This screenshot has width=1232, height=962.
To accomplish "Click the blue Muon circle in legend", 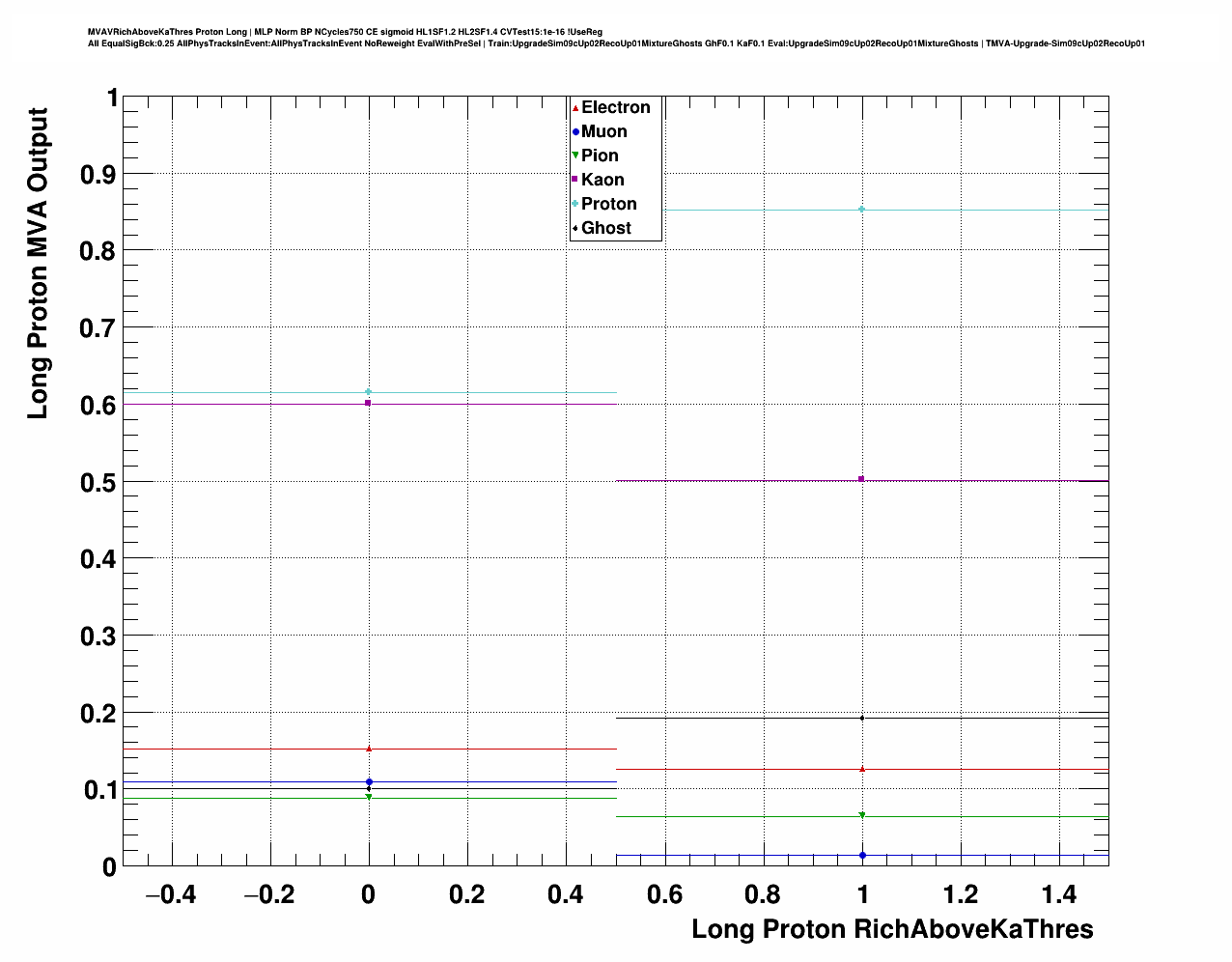I will tap(575, 132).
